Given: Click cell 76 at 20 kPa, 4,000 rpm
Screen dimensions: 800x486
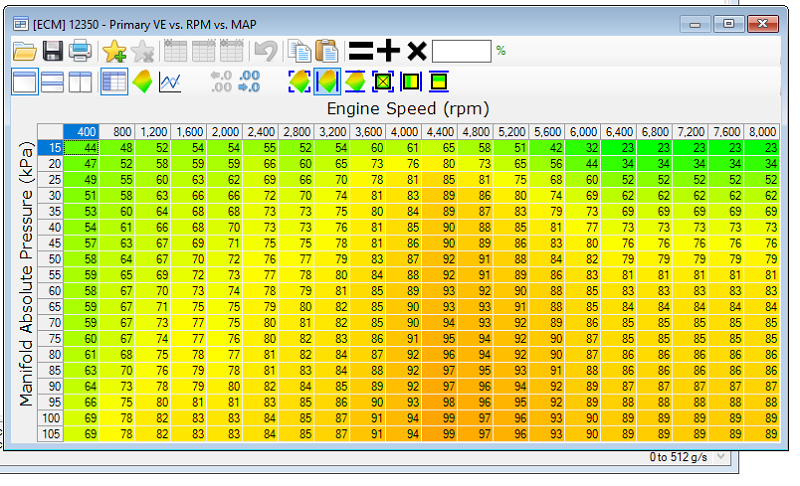Looking at the screenshot, I should (404, 163).
